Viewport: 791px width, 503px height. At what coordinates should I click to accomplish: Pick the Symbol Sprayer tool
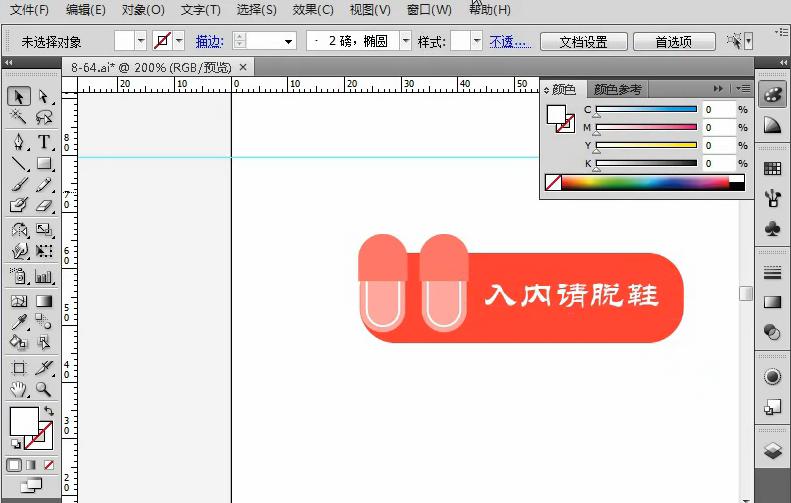[x=19, y=275]
